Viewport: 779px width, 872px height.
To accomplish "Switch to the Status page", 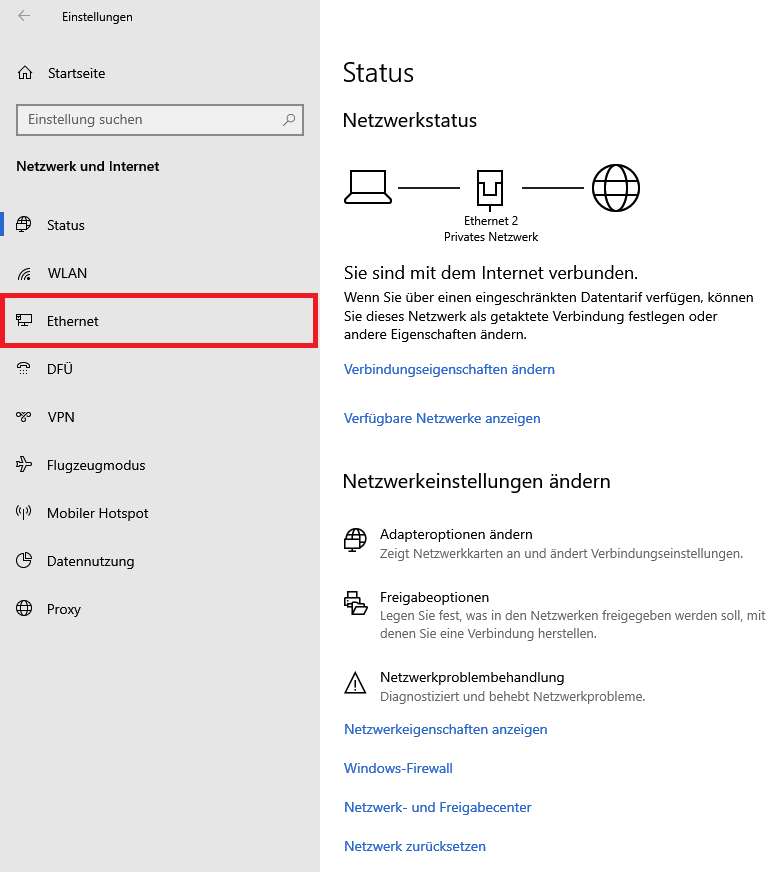I will click(x=66, y=225).
